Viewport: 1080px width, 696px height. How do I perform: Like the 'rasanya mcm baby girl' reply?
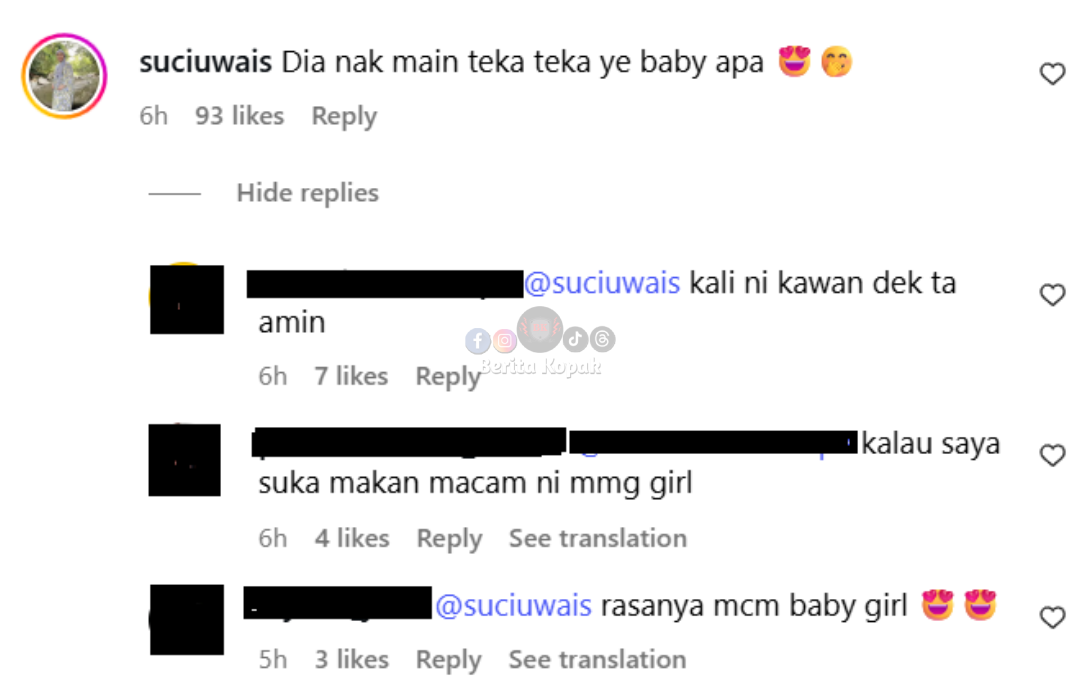click(x=1052, y=617)
